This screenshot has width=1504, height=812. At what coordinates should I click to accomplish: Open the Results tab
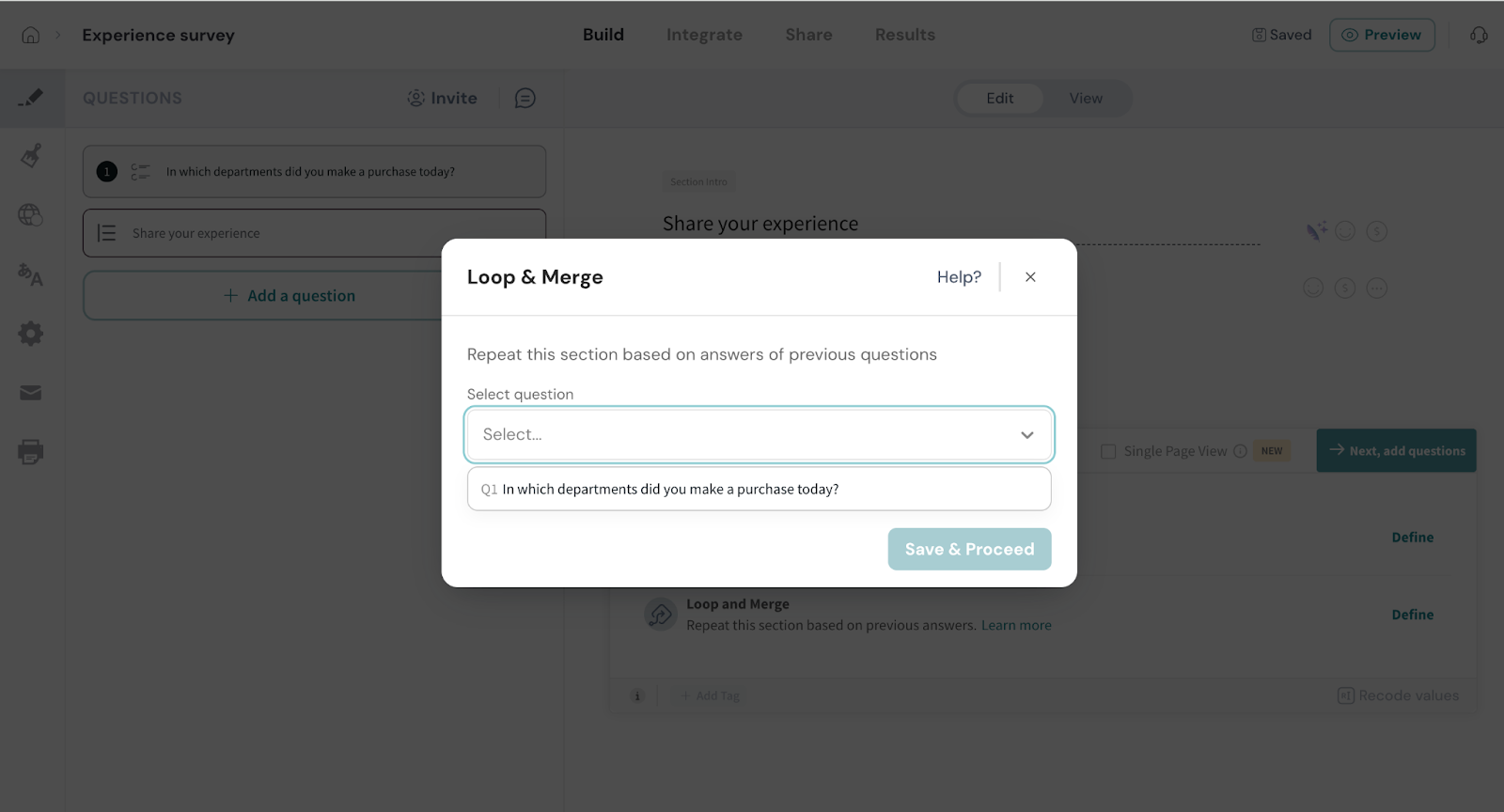coord(904,35)
